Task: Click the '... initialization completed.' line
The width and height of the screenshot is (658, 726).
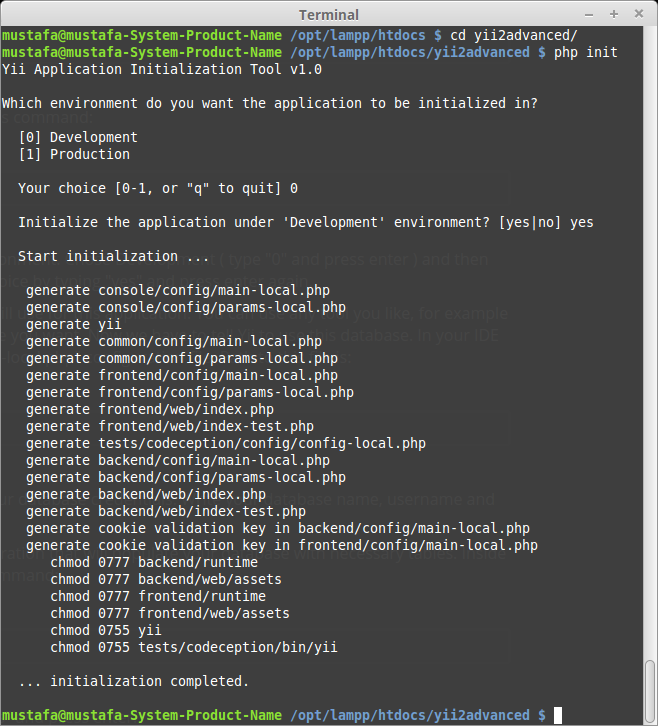Action: [x=134, y=681]
